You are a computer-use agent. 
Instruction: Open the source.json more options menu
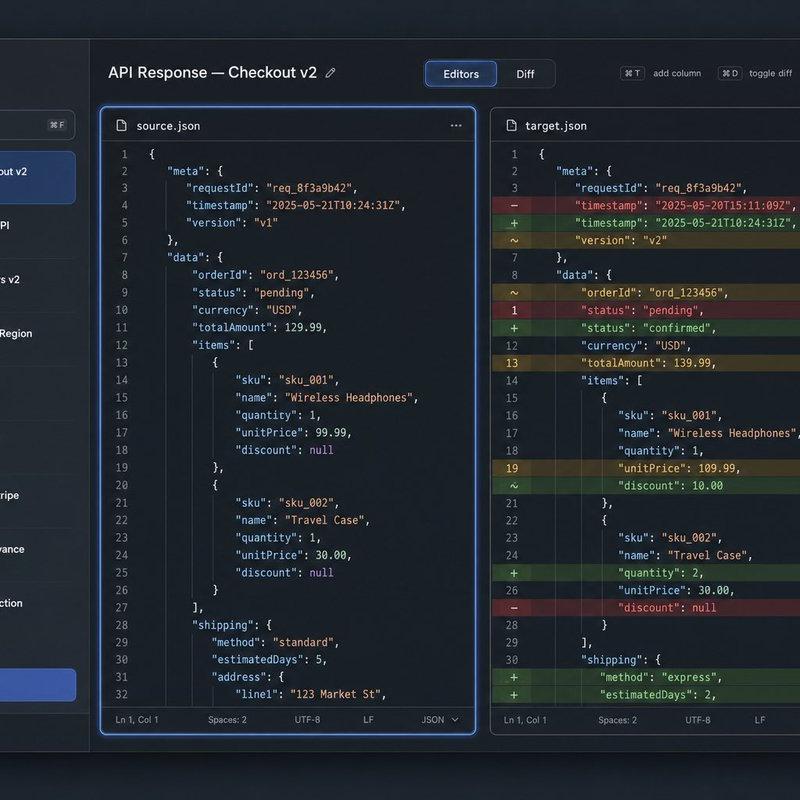tap(456, 126)
